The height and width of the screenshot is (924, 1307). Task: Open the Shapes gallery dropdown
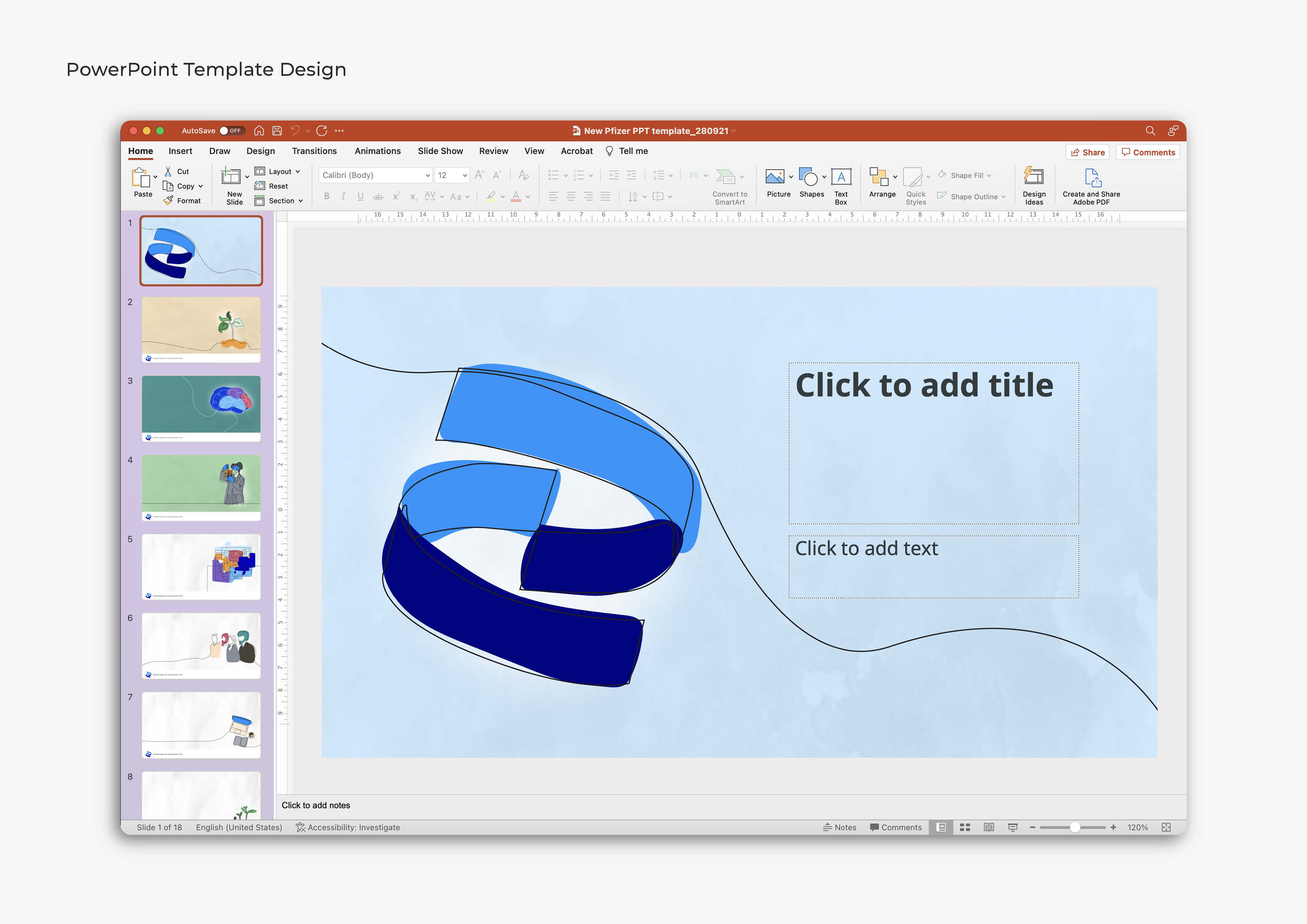coord(824,177)
